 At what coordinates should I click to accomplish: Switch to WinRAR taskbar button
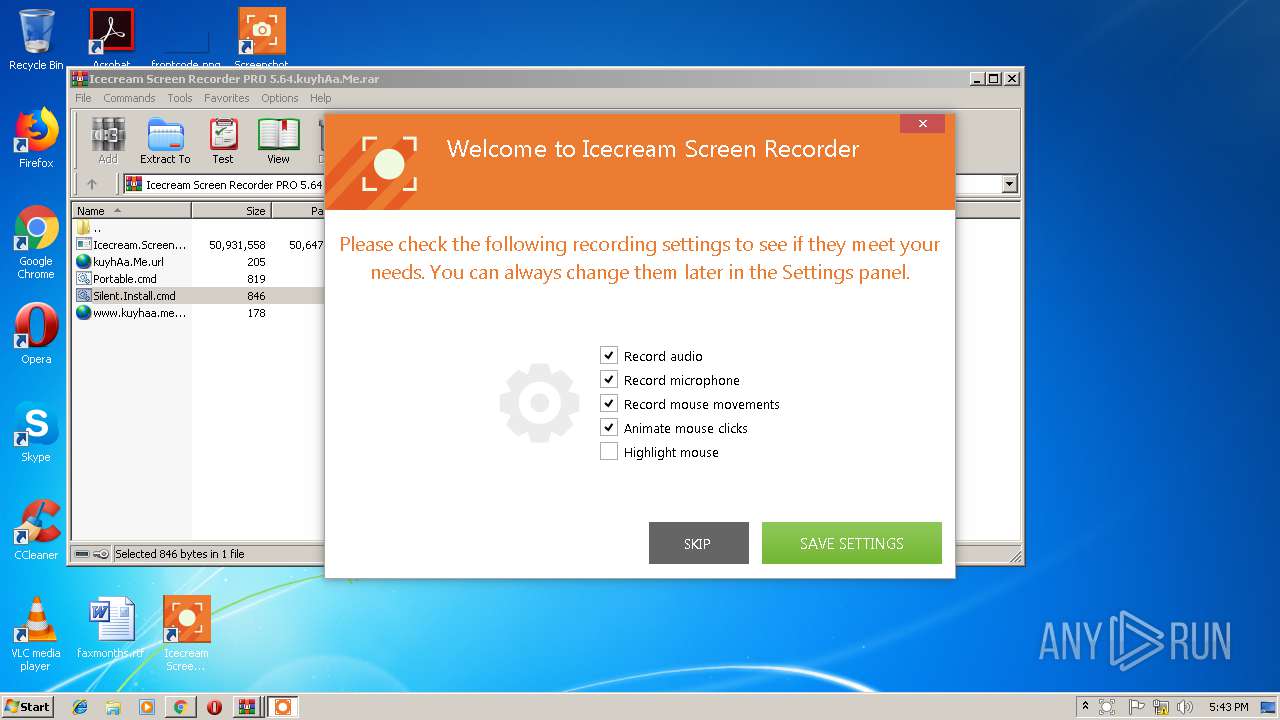coord(247,707)
